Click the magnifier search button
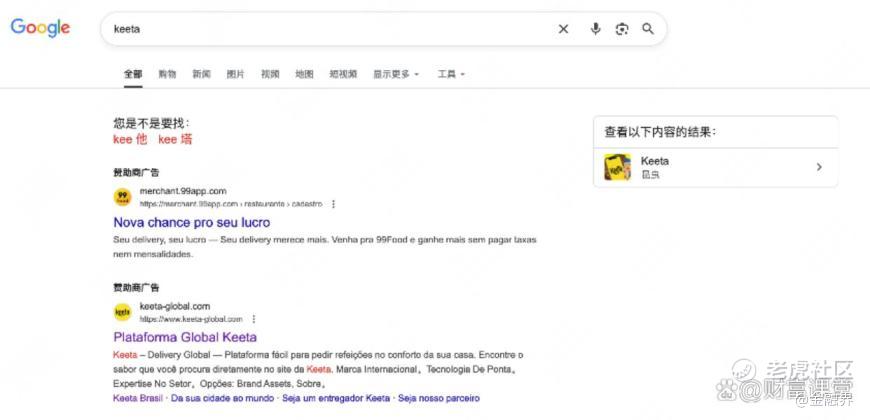This screenshot has width=870, height=420. pos(648,29)
